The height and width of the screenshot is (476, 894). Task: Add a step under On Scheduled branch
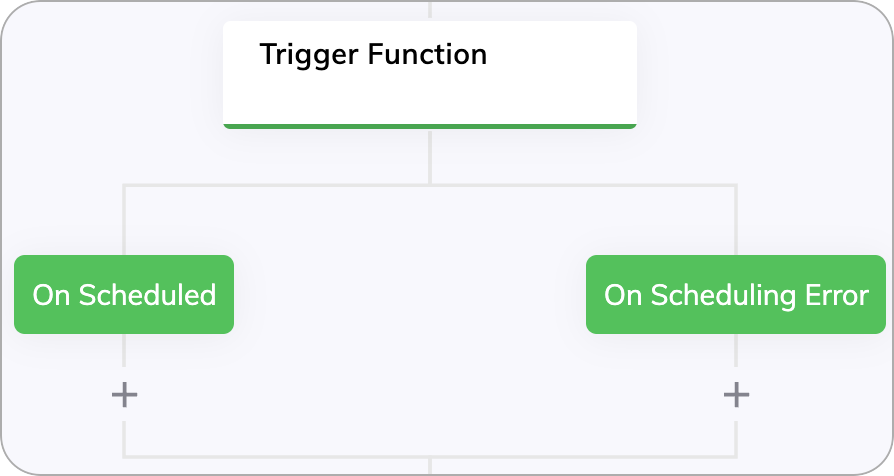tap(124, 395)
